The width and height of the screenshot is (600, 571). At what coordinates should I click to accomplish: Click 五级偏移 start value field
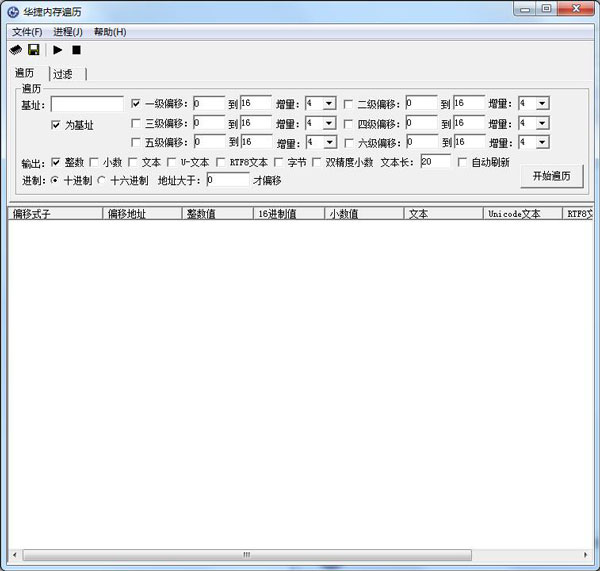[210, 142]
